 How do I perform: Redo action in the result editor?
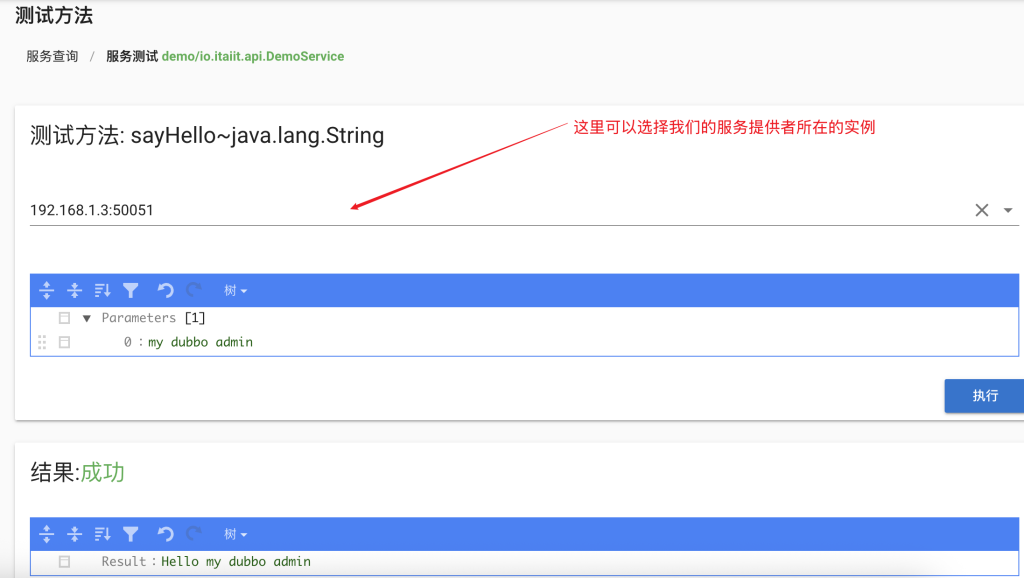pos(193,534)
